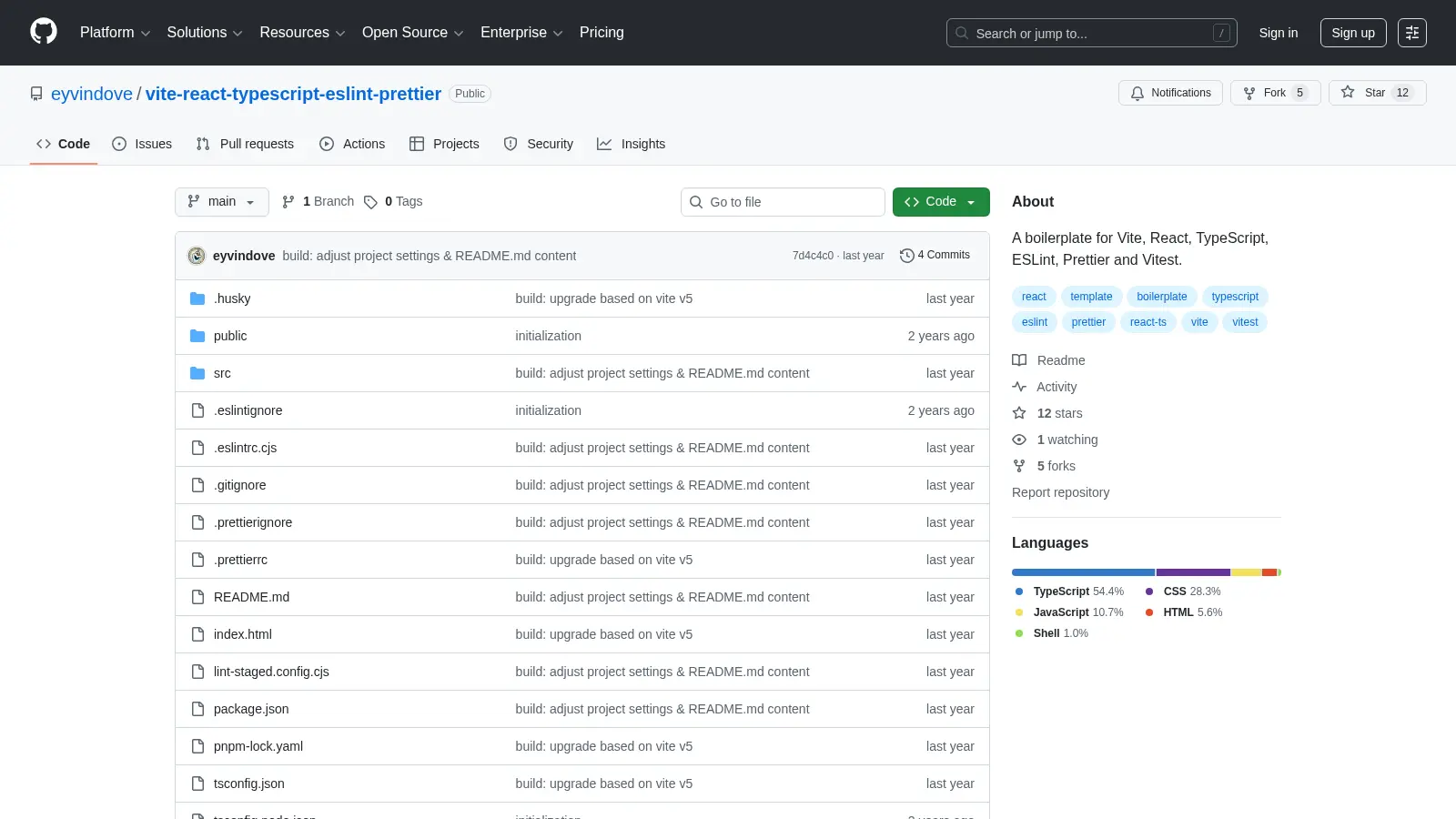The height and width of the screenshot is (819, 1456).
Task: Open the command palette icon button
Action: tap(1412, 33)
